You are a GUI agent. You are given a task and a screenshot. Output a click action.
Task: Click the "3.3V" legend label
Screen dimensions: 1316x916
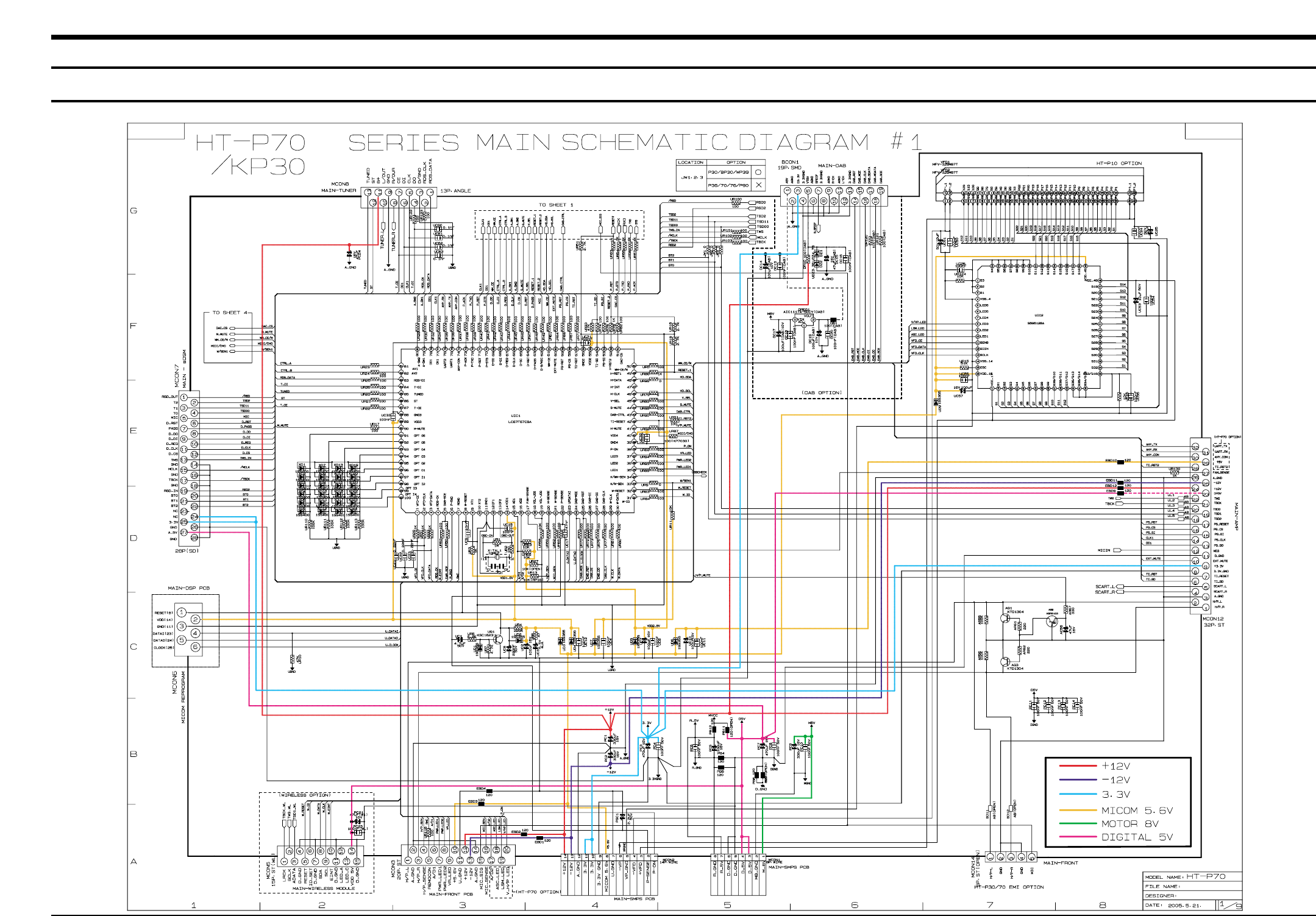coord(1116,795)
